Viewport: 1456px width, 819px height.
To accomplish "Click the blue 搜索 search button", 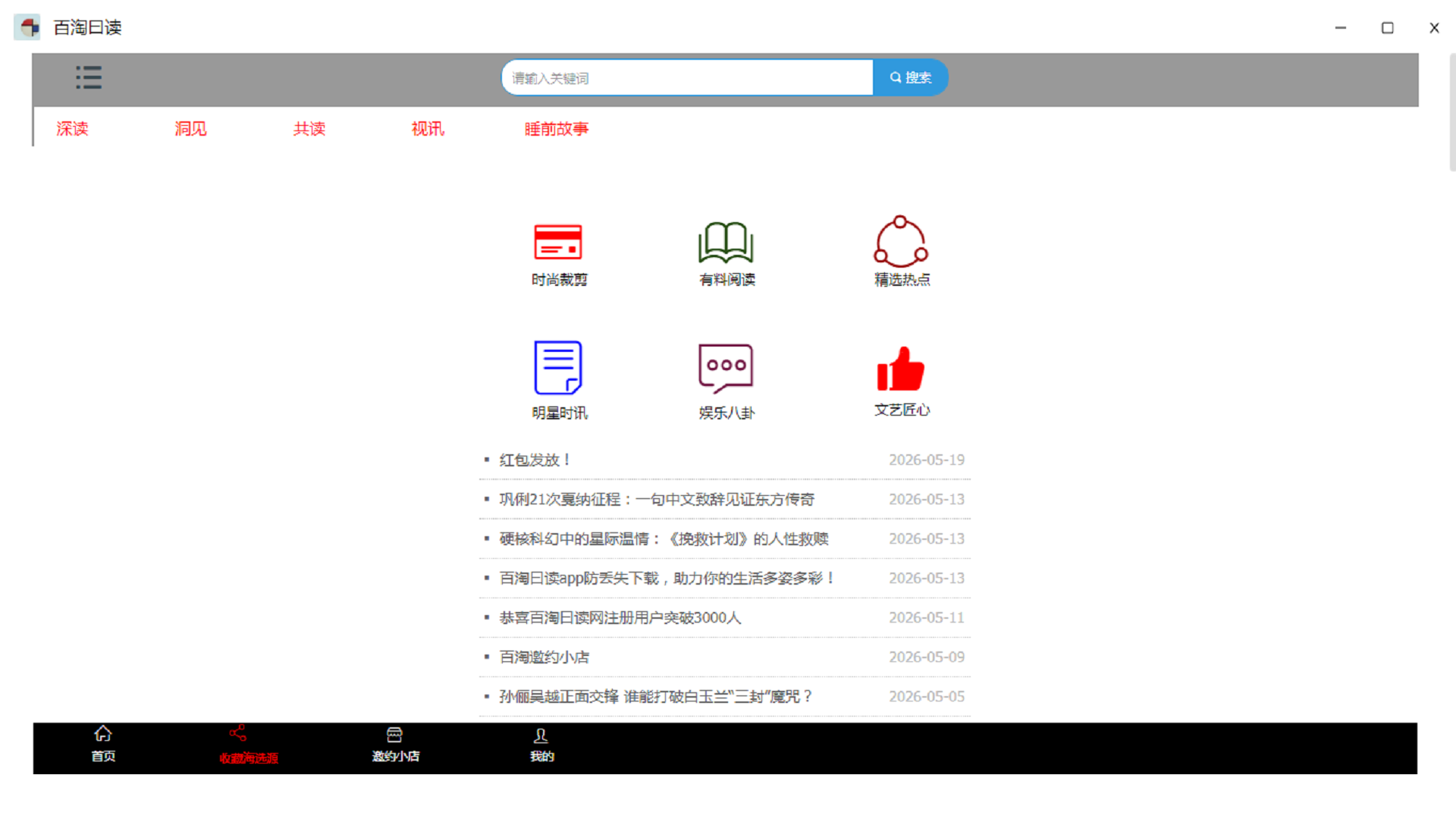I will tap(910, 77).
